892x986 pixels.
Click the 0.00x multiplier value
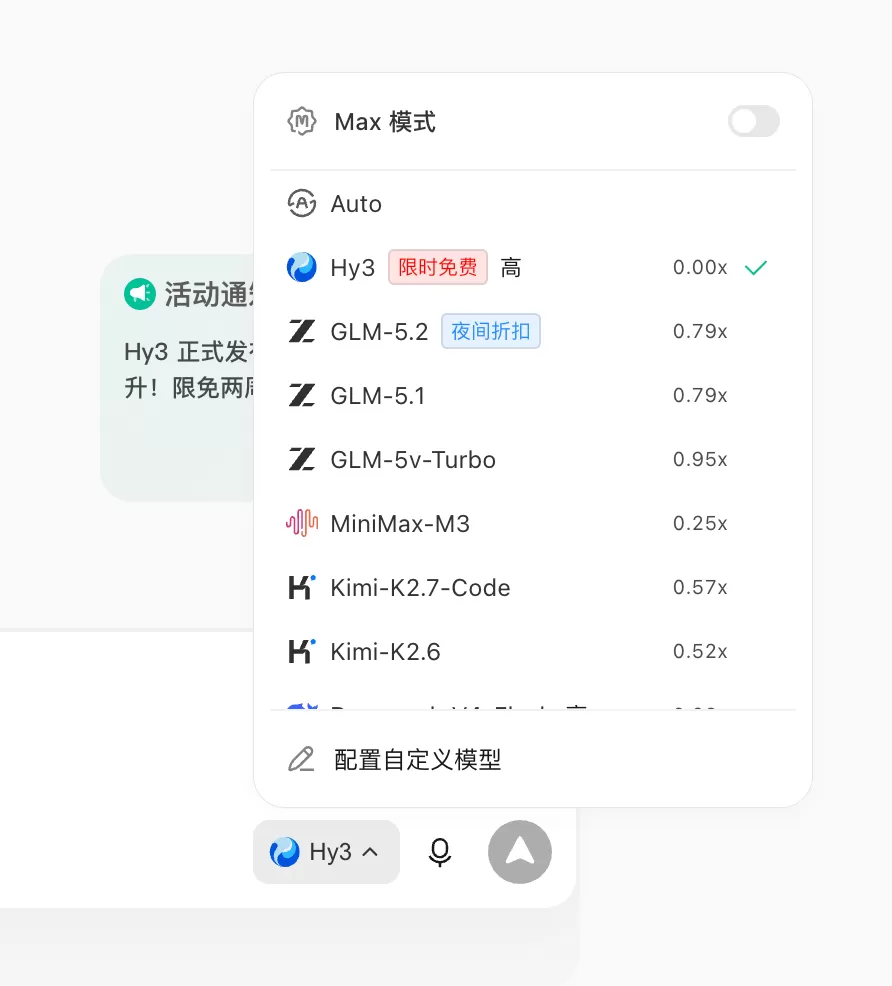tap(700, 267)
